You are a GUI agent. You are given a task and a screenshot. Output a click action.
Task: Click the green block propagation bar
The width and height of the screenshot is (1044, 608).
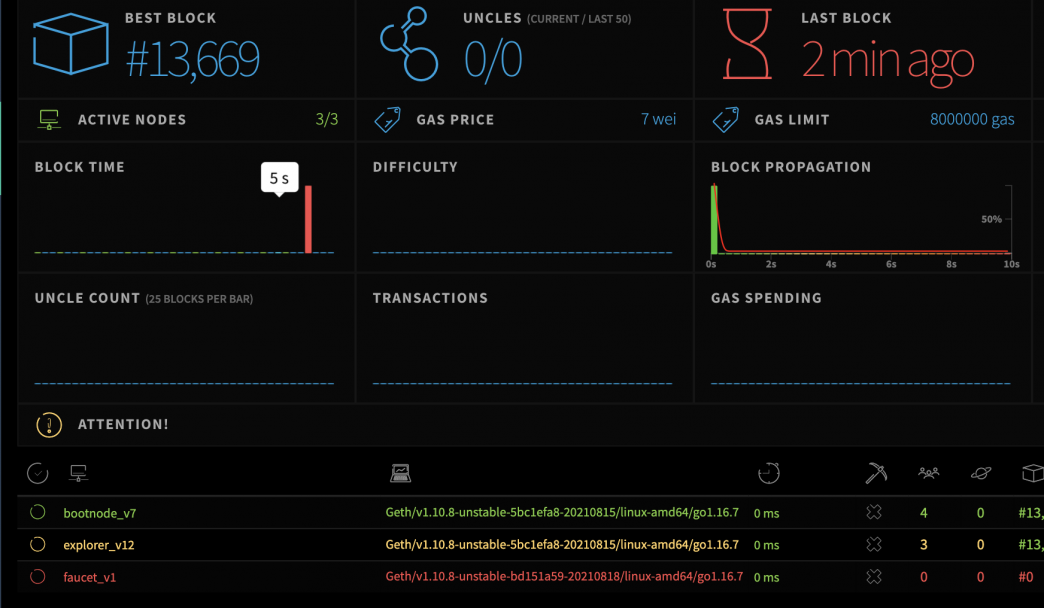click(714, 220)
